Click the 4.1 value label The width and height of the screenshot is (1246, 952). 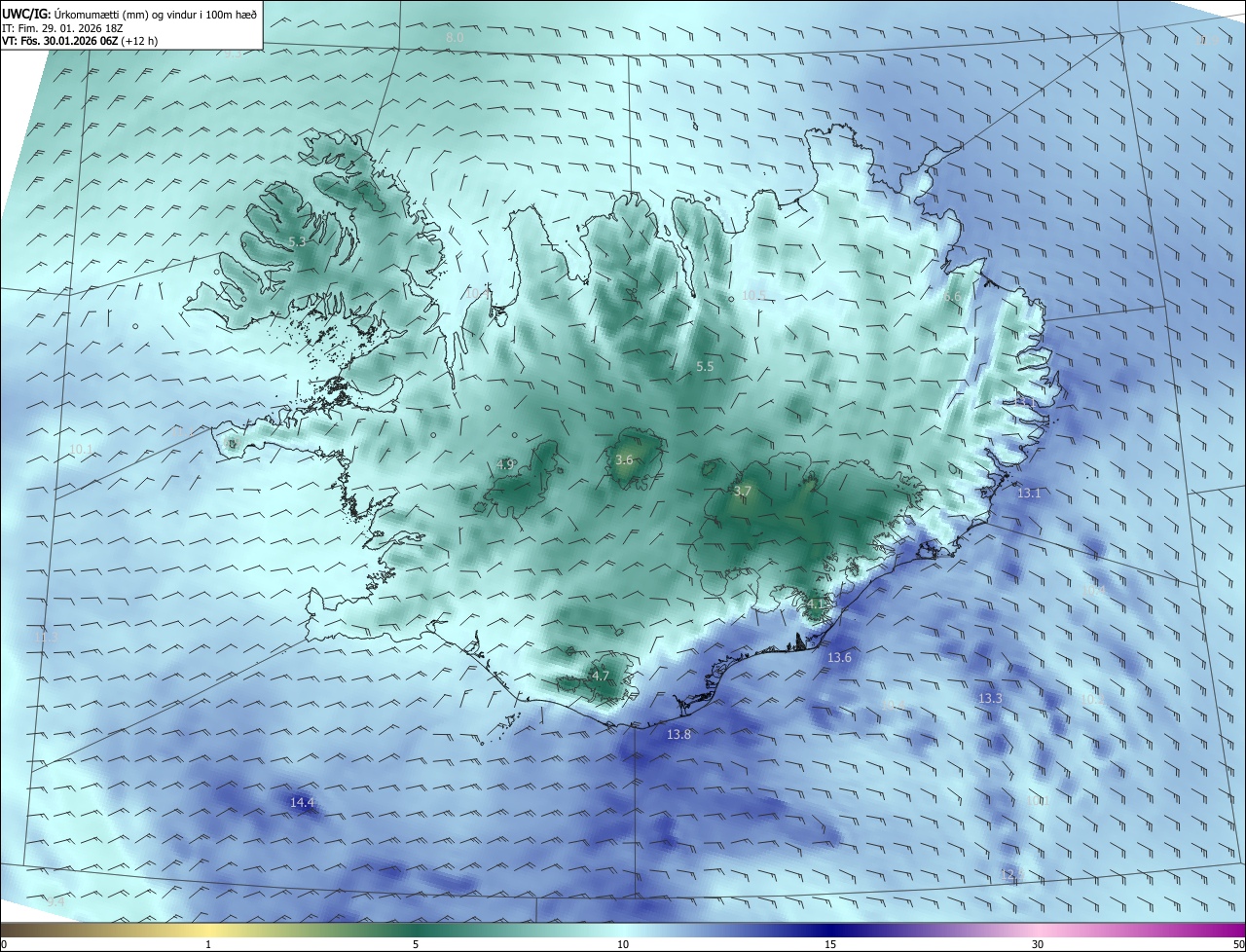point(816,604)
